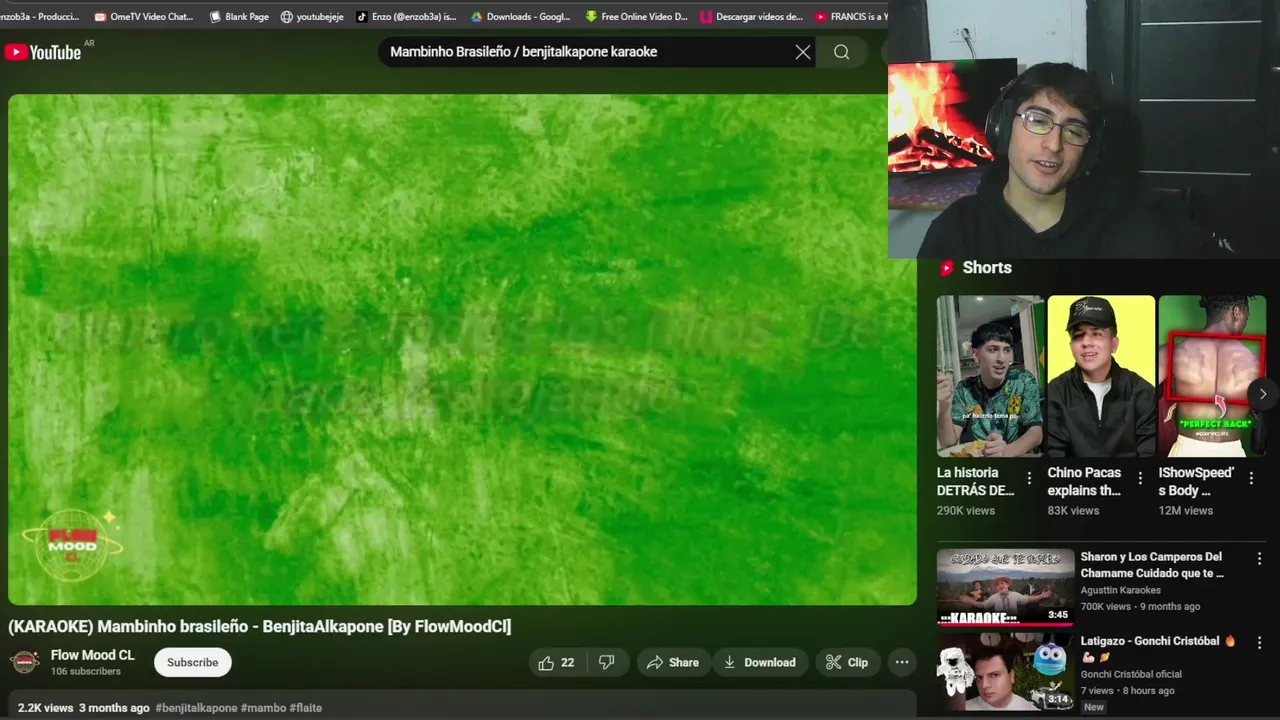
Task: Create a Clip with the scissors button
Action: coord(846,662)
